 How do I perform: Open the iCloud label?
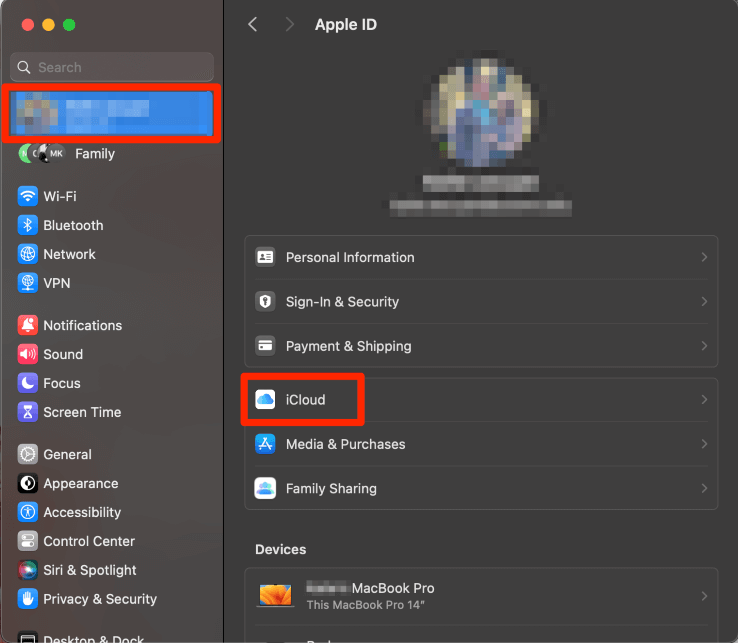pyautogui.click(x=305, y=400)
